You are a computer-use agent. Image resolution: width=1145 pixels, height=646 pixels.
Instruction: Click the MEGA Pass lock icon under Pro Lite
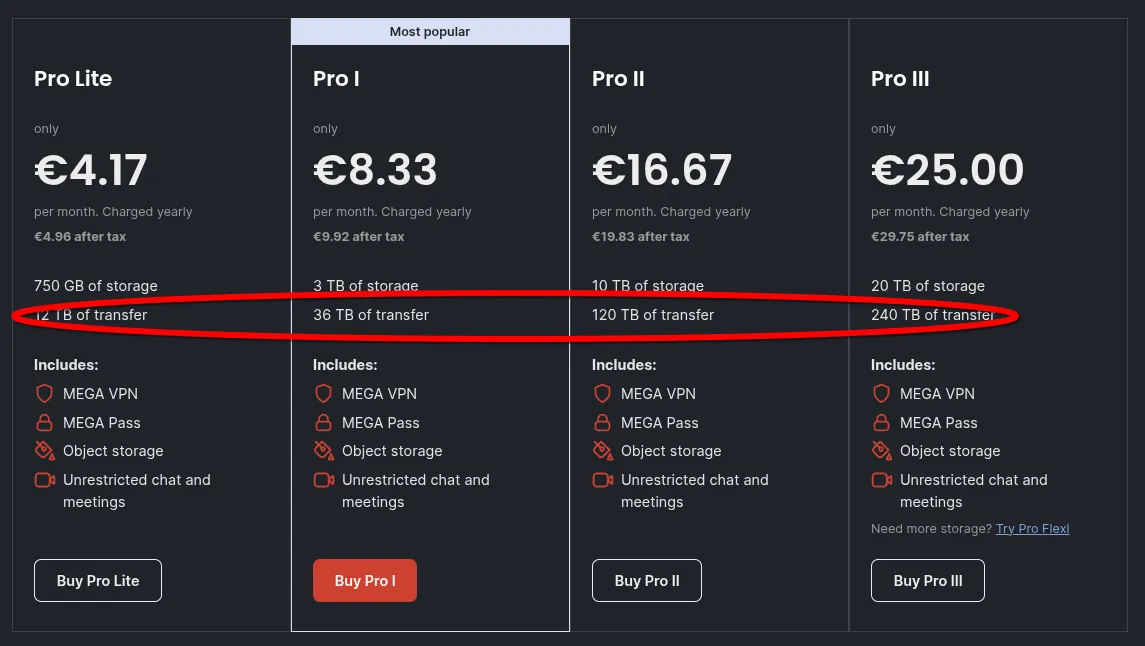click(x=44, y=422)
